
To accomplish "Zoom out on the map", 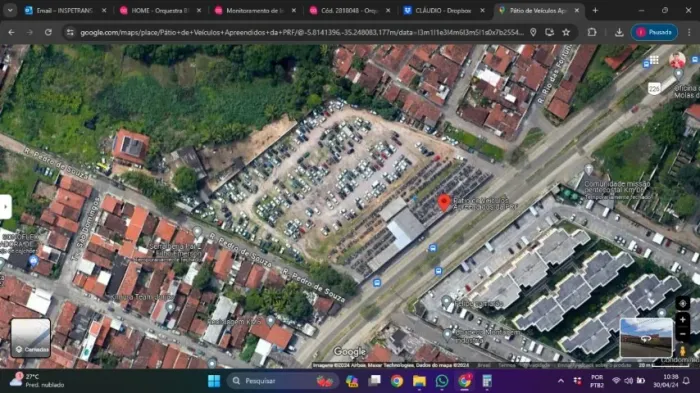I will (x=682, y=334).
